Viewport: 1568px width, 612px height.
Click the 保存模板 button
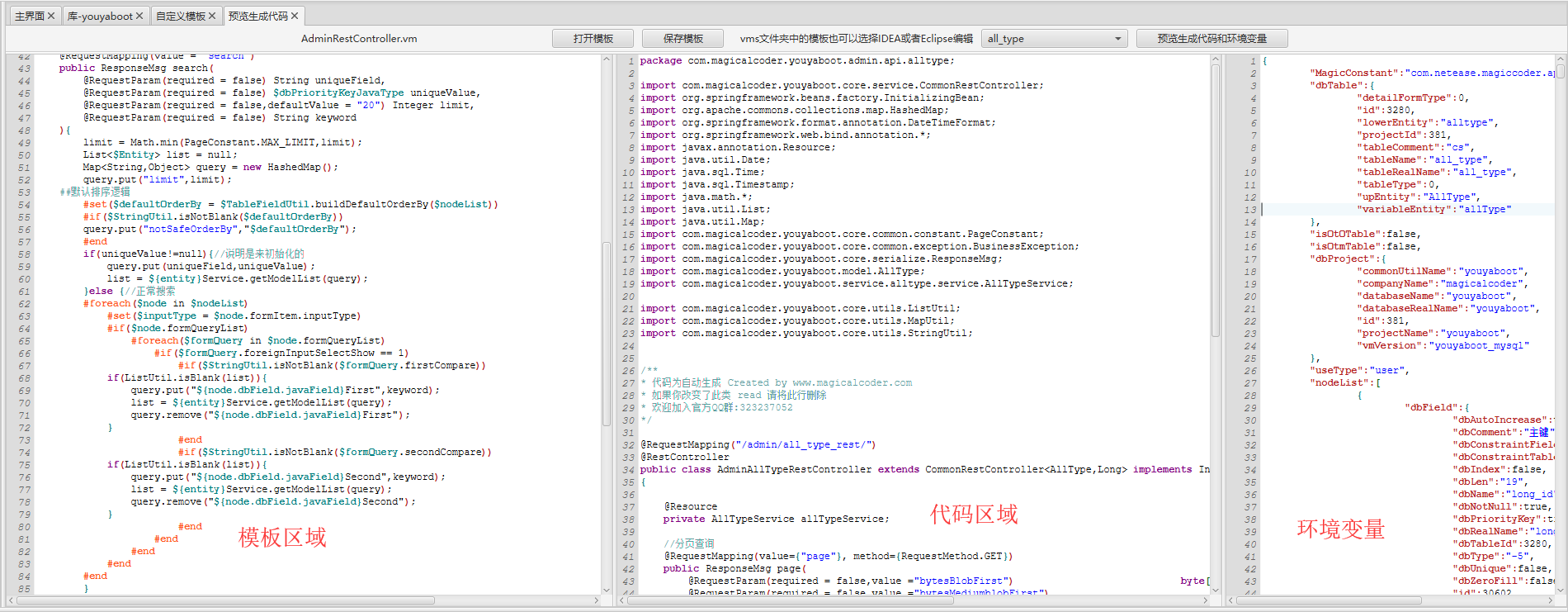683,39
